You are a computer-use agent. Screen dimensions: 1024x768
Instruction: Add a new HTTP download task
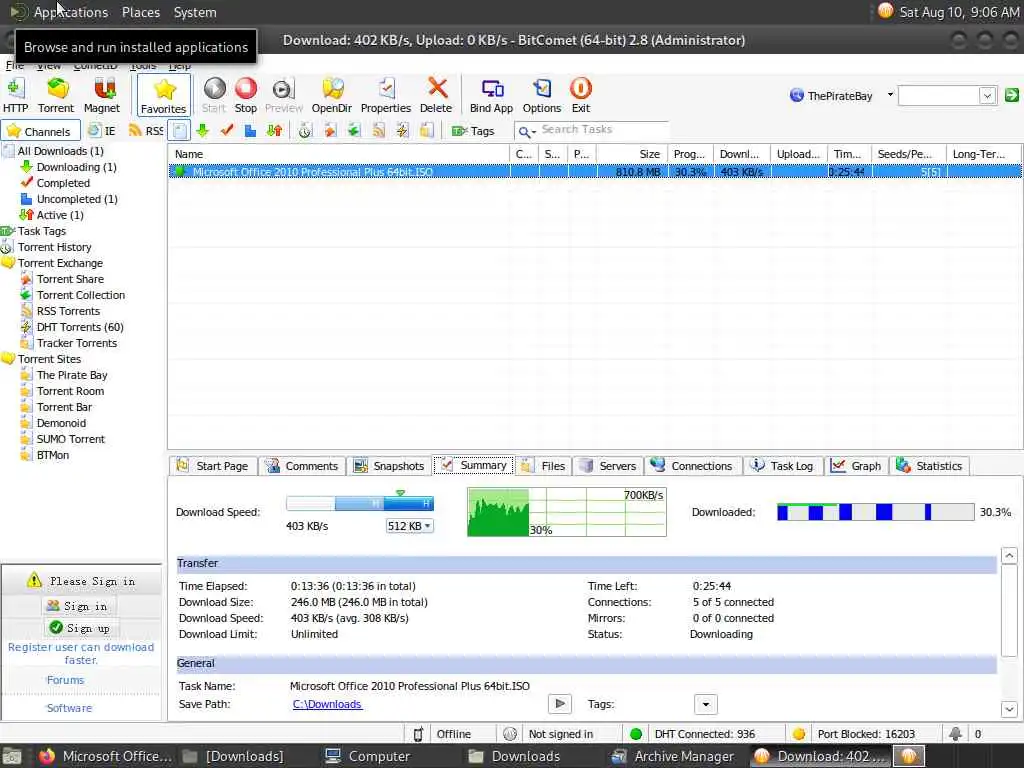coord(15,95)
